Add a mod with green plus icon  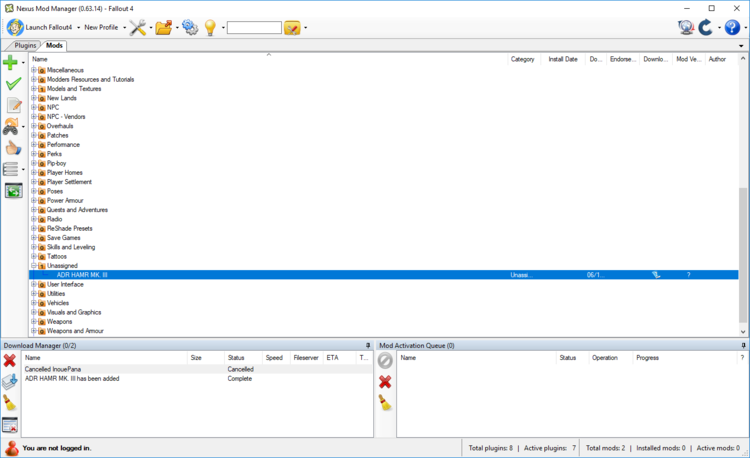pos(10,62)
